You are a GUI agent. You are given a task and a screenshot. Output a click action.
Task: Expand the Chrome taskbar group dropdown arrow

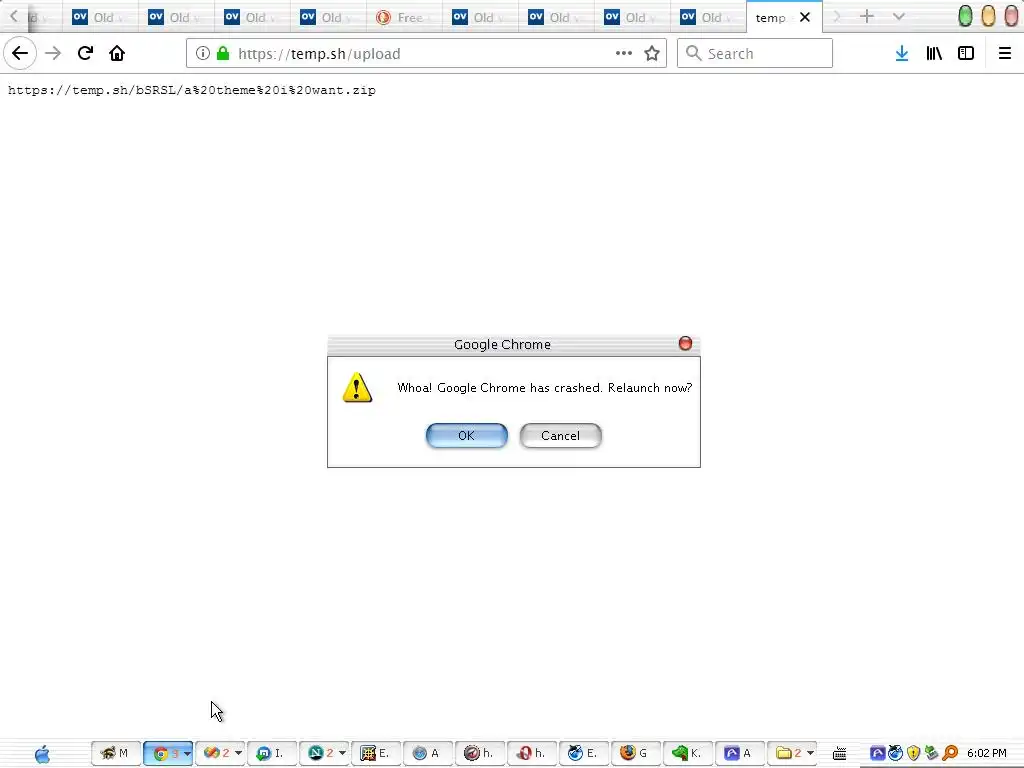187,754
